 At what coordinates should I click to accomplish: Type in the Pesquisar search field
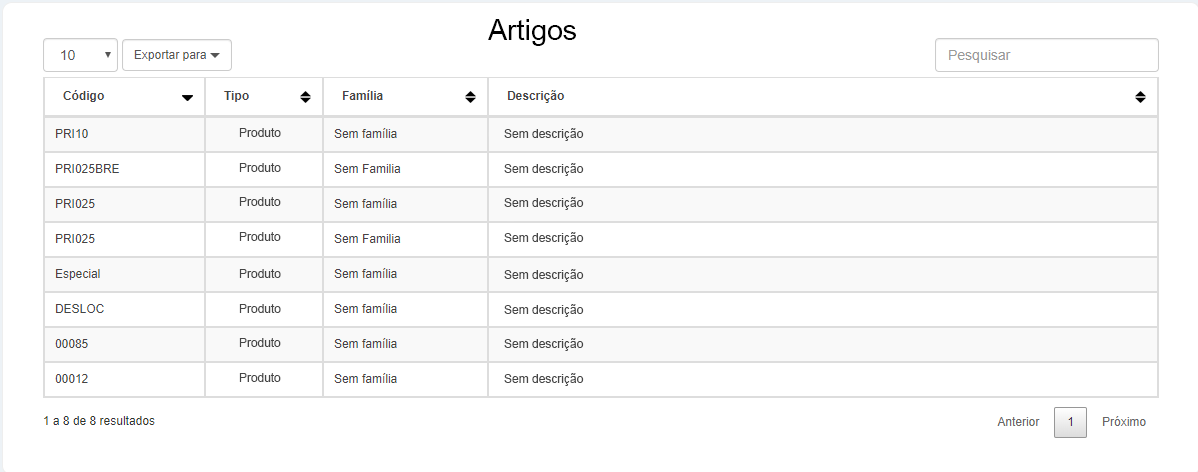[x=1046, y=55]
